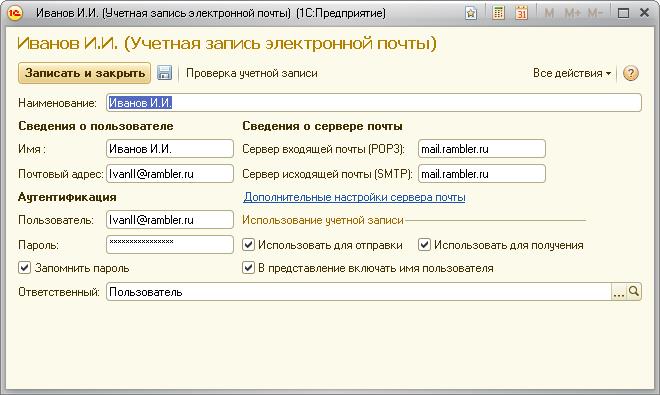This screenshot has height=395, width=660.
Task: Click the Наименование input field
Action: pos(374,103)
